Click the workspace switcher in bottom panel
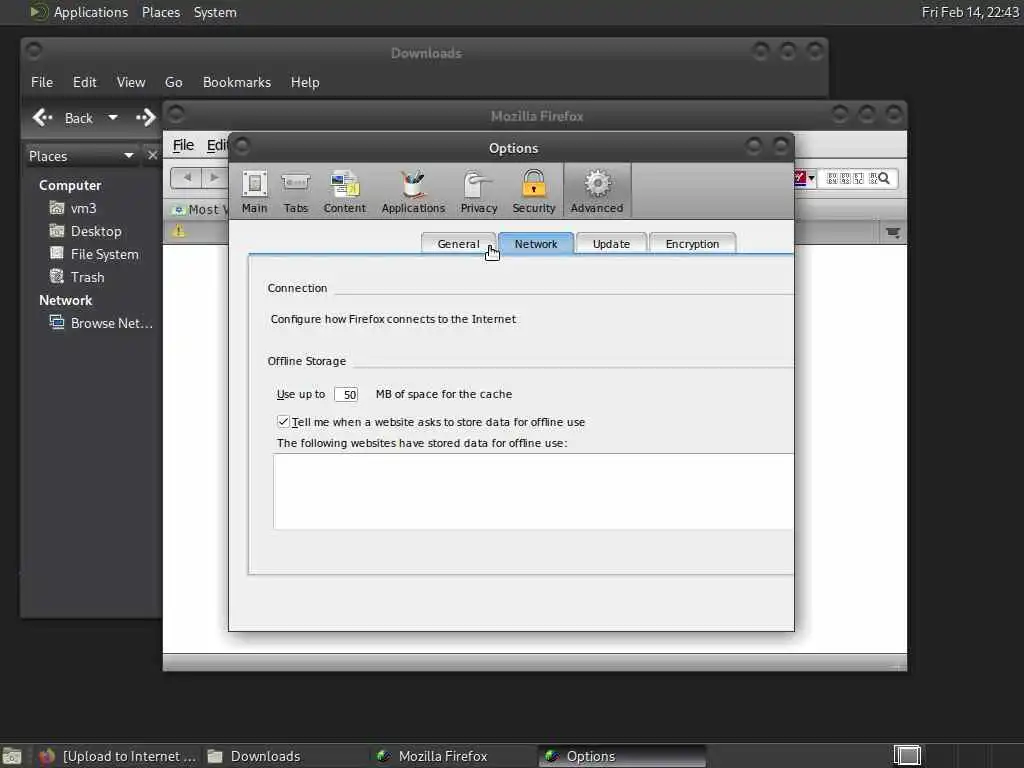 [x=907, y=756]
